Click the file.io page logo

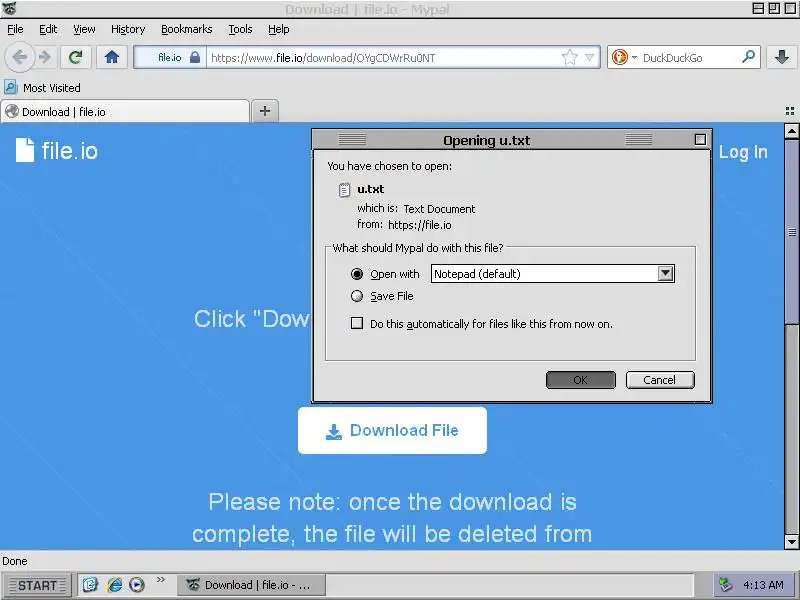tap(57, 151)
